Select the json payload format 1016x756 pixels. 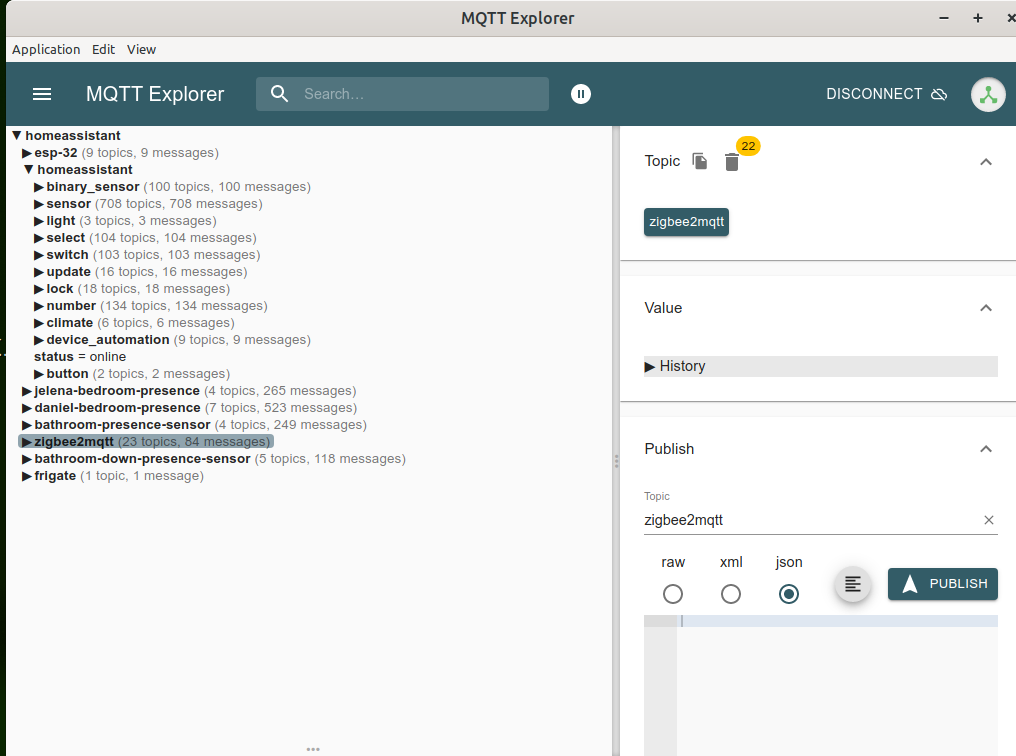789,594
